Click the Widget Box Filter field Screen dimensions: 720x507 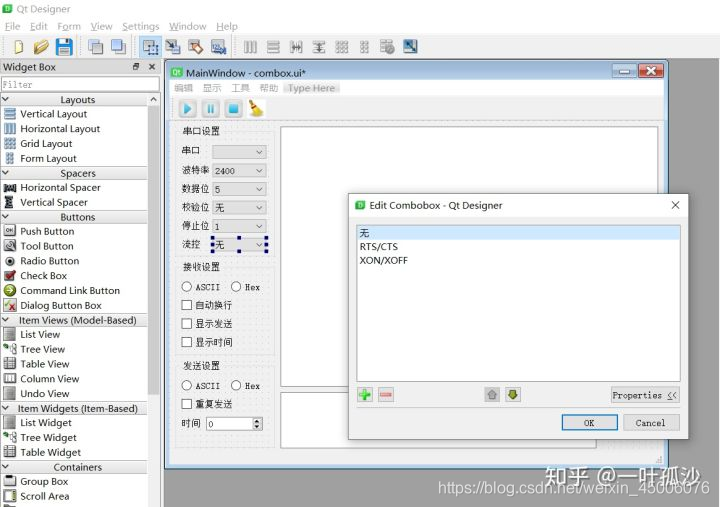point(80,84)
